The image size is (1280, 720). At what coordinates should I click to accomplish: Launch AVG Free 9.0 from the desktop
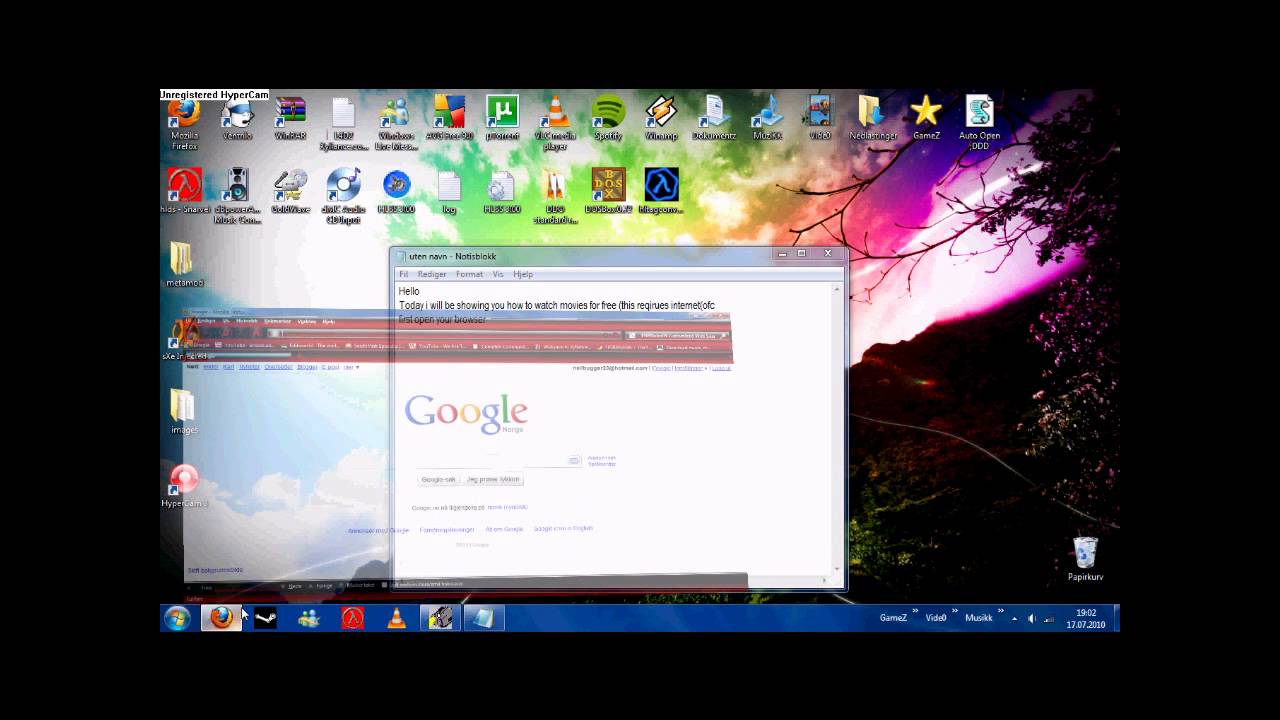point(449,120)
